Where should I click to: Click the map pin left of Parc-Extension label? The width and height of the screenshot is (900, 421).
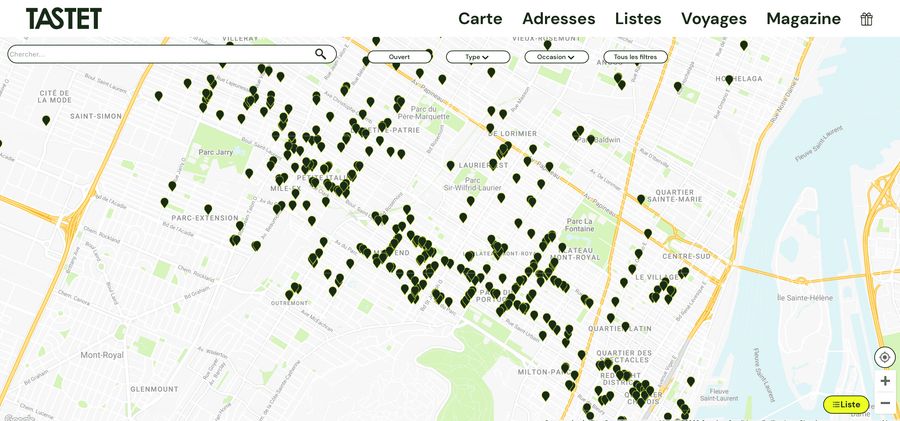[x=164, y=202]
